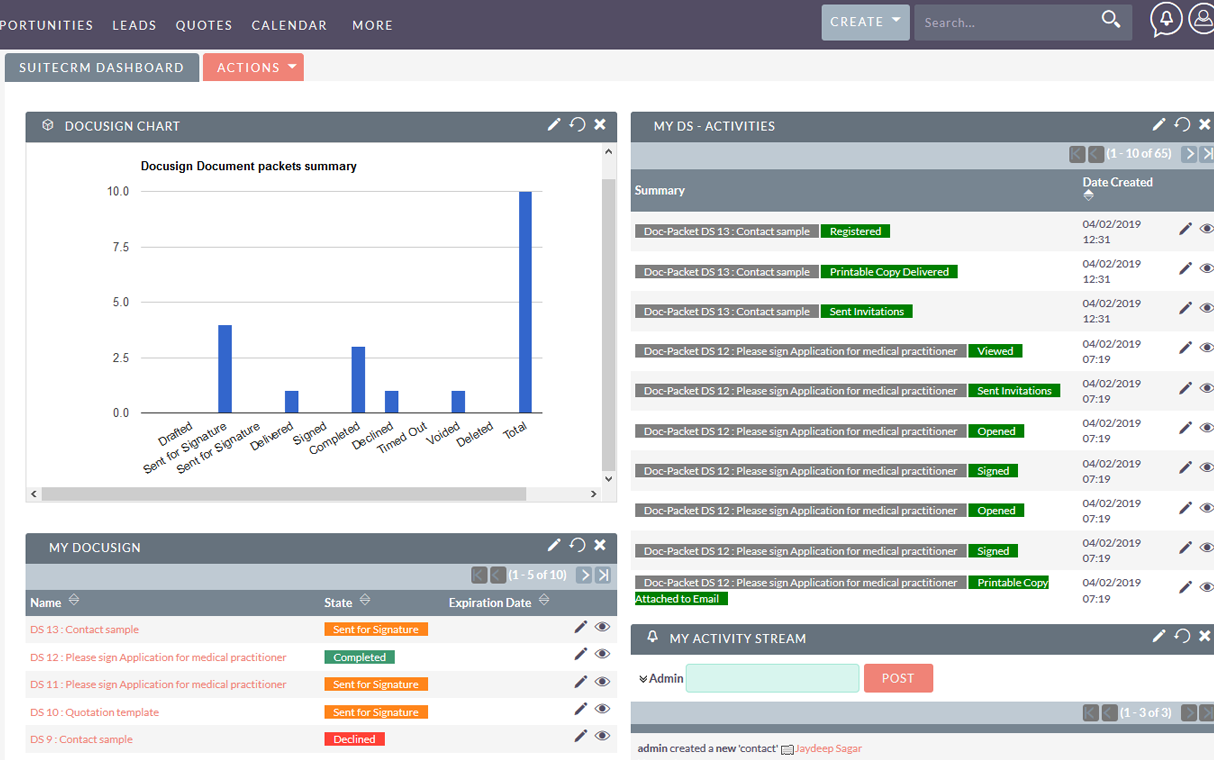
Task: Edit the Printable Copy Delivered activity
Action: pyautogui.click(x=1185, y=269)
